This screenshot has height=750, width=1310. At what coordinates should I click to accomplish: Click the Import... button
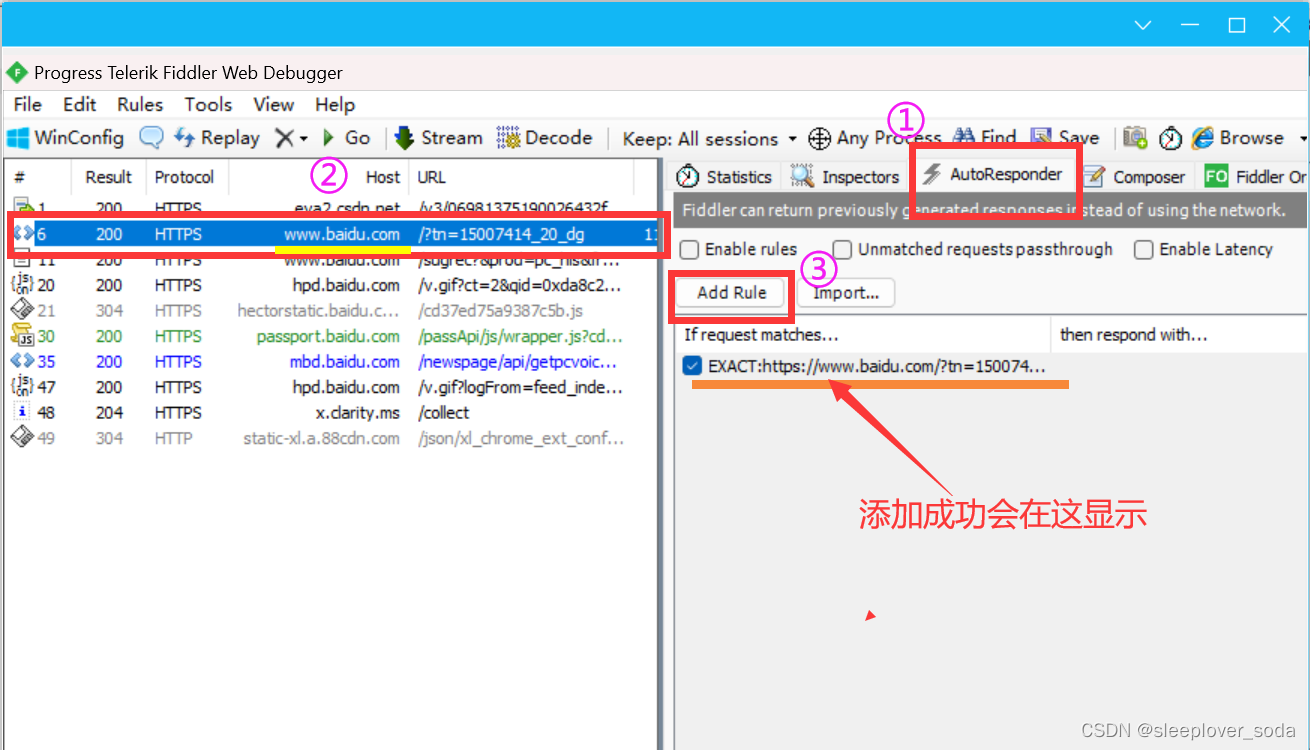click(x=846, y=292)
